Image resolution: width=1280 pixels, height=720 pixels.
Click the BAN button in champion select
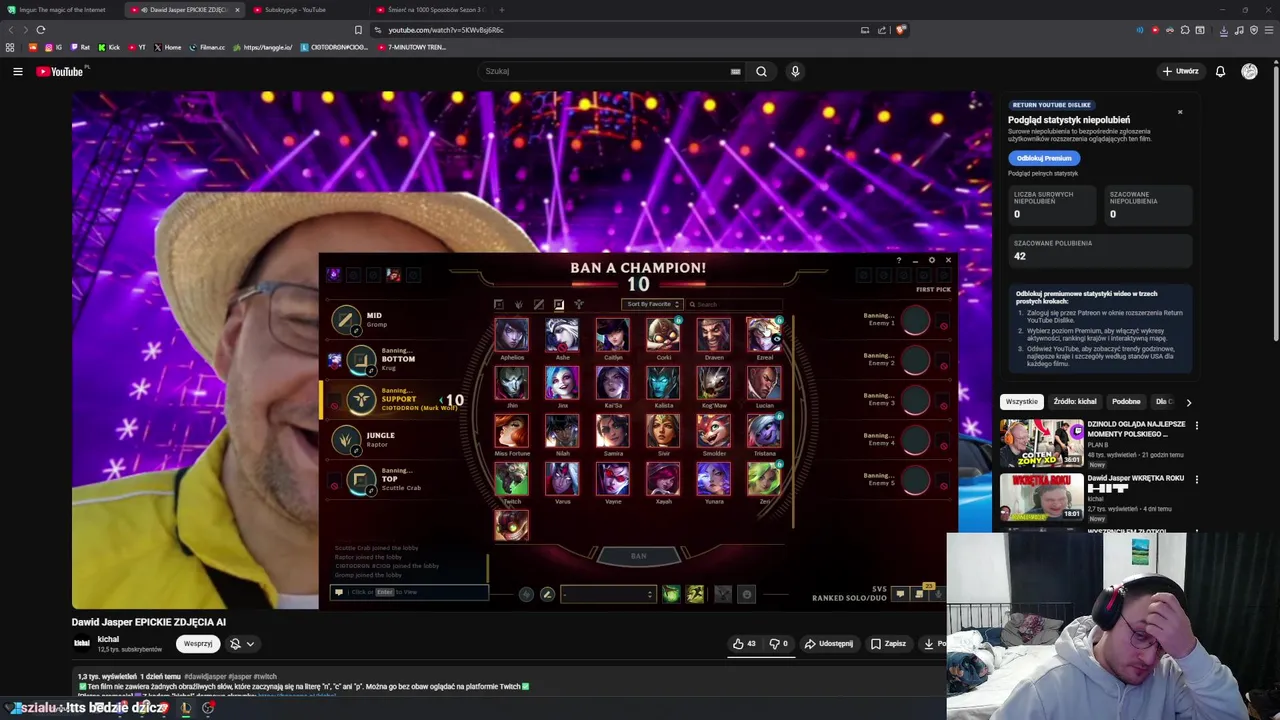pos(638,556)
